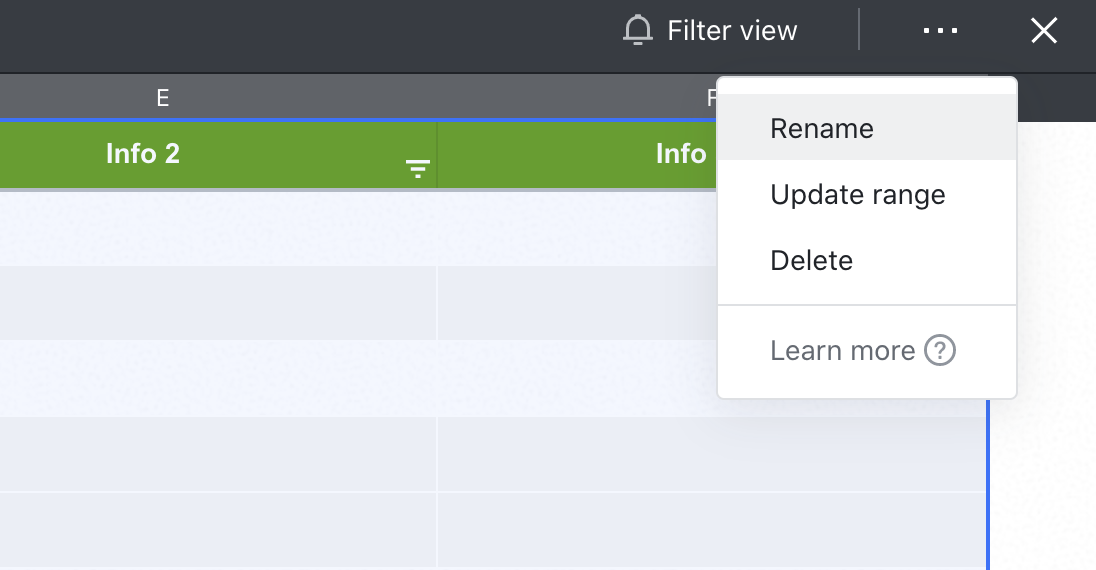Screen dimensions: 1096x570
Task: Open the Learn more link
Action: pyautogui.click(x=842, y=351)
